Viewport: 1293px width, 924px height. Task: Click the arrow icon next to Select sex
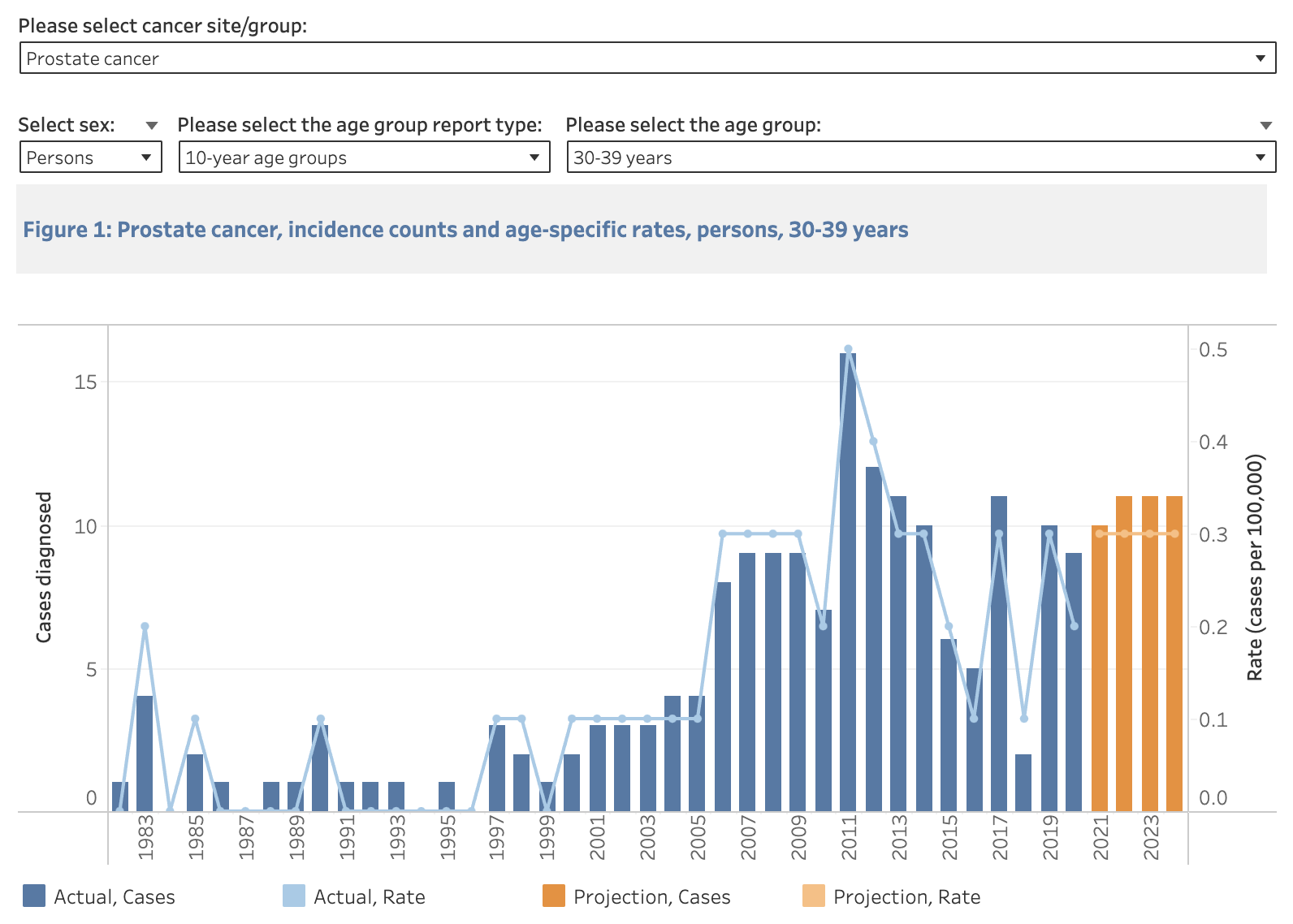(x=151, y=125)
